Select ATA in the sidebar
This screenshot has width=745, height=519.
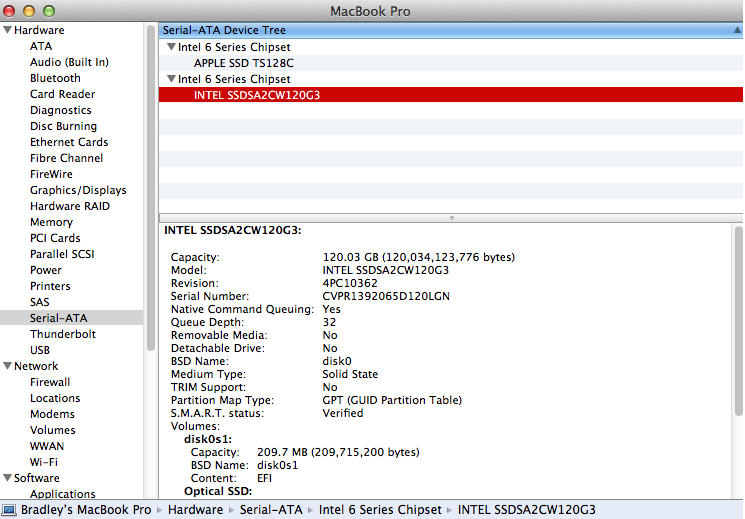[41, 46]
